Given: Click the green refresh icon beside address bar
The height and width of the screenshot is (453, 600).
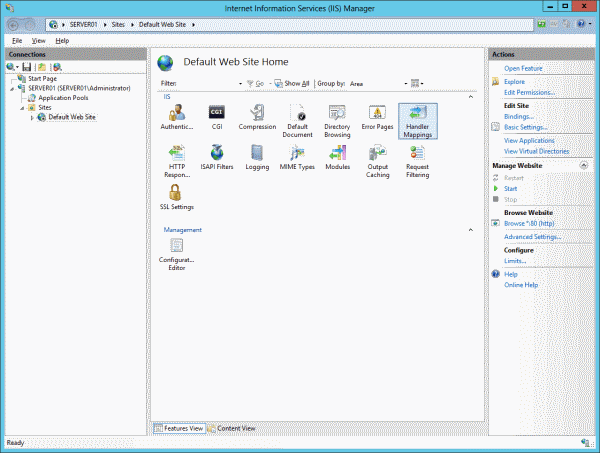Looking at the screenshot, I should (541, 24).
